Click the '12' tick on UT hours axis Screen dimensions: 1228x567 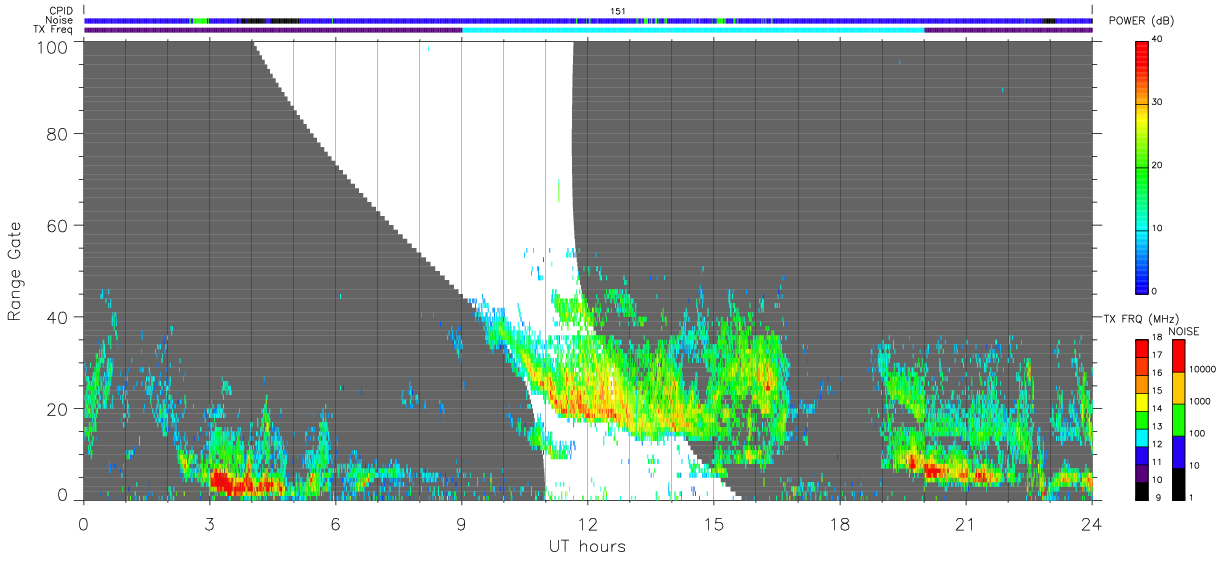click(587, 524)
